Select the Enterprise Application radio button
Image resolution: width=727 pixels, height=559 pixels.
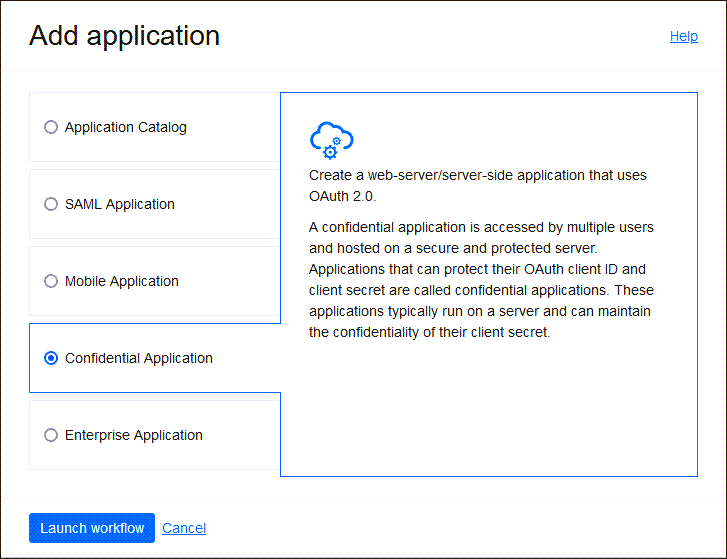[x=51, y=435]
